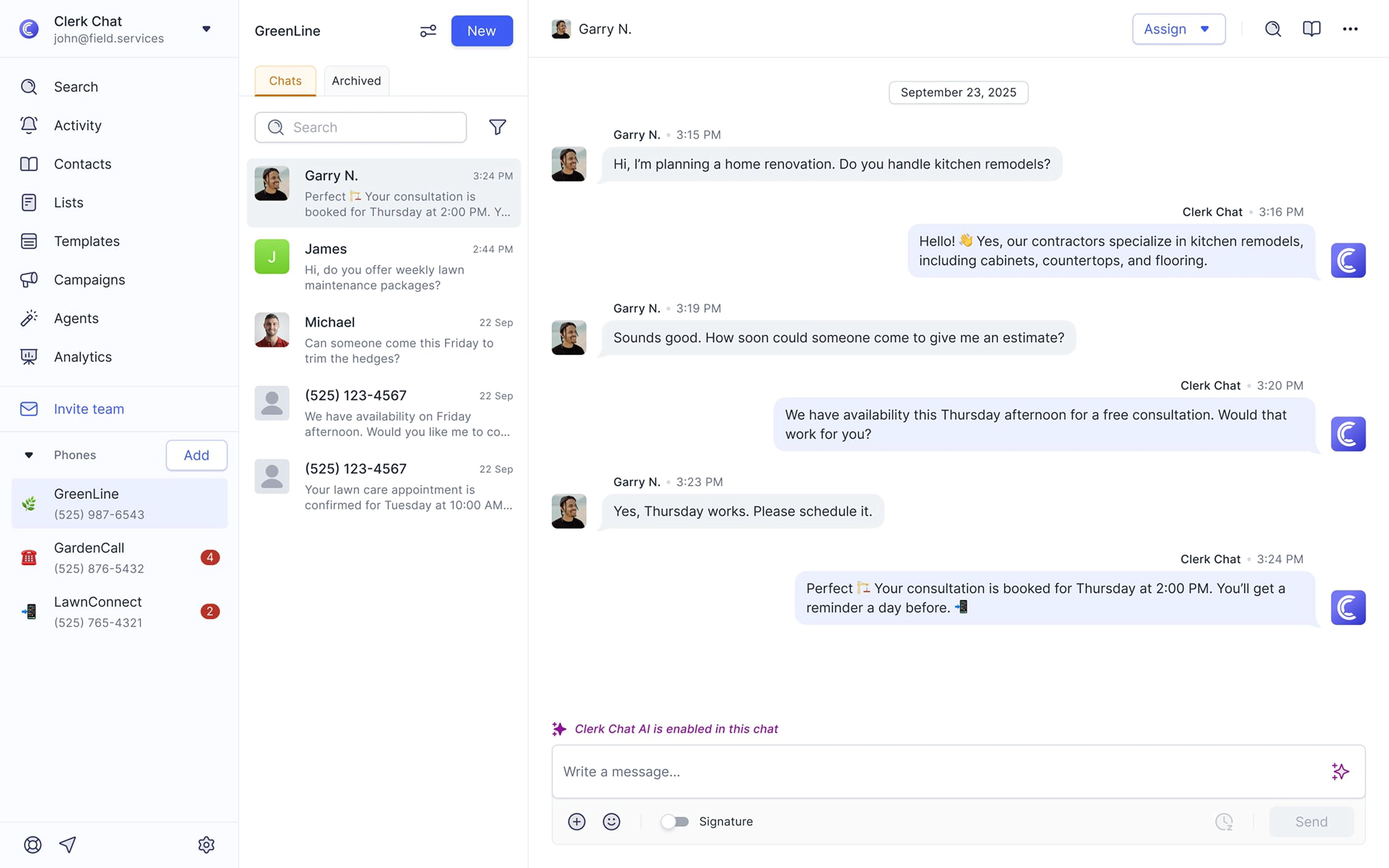Switch to the Archived tab
This screenshot has width=1389, height=868.
coord(356,81)
